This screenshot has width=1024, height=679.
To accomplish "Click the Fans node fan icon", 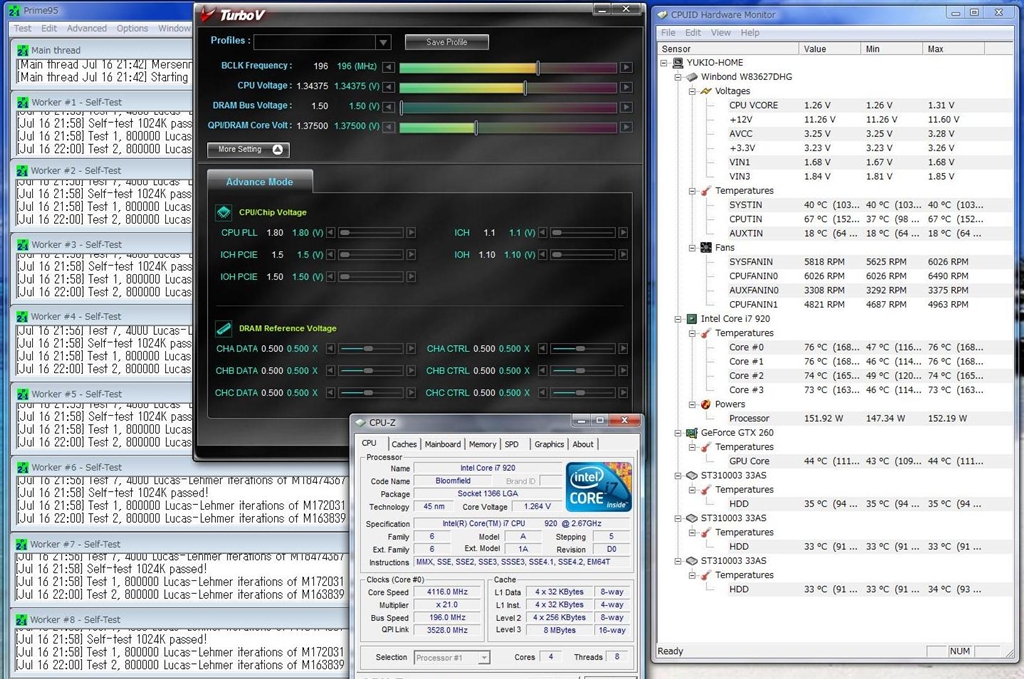I will [x=706, y=247].
